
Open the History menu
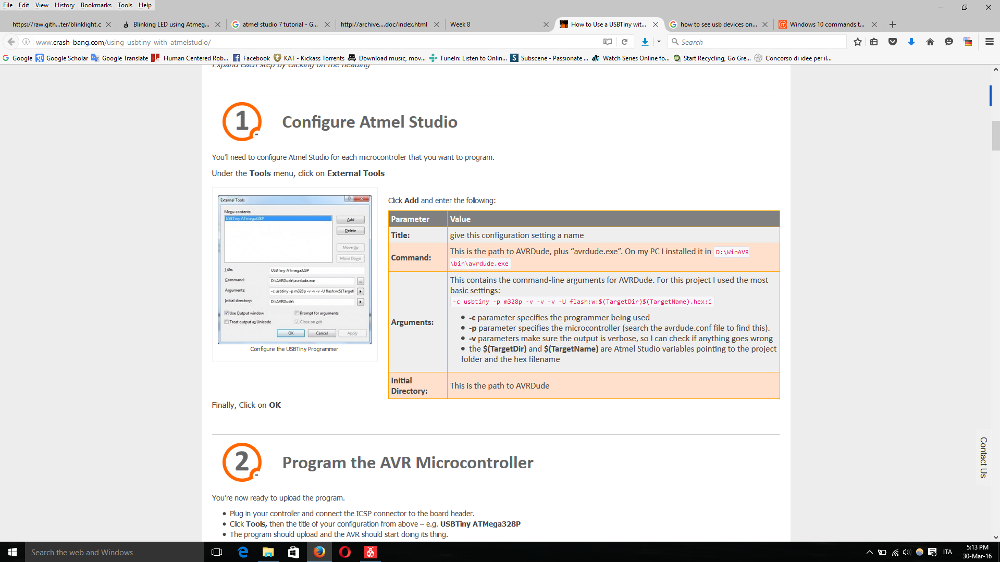coord(64,4)
